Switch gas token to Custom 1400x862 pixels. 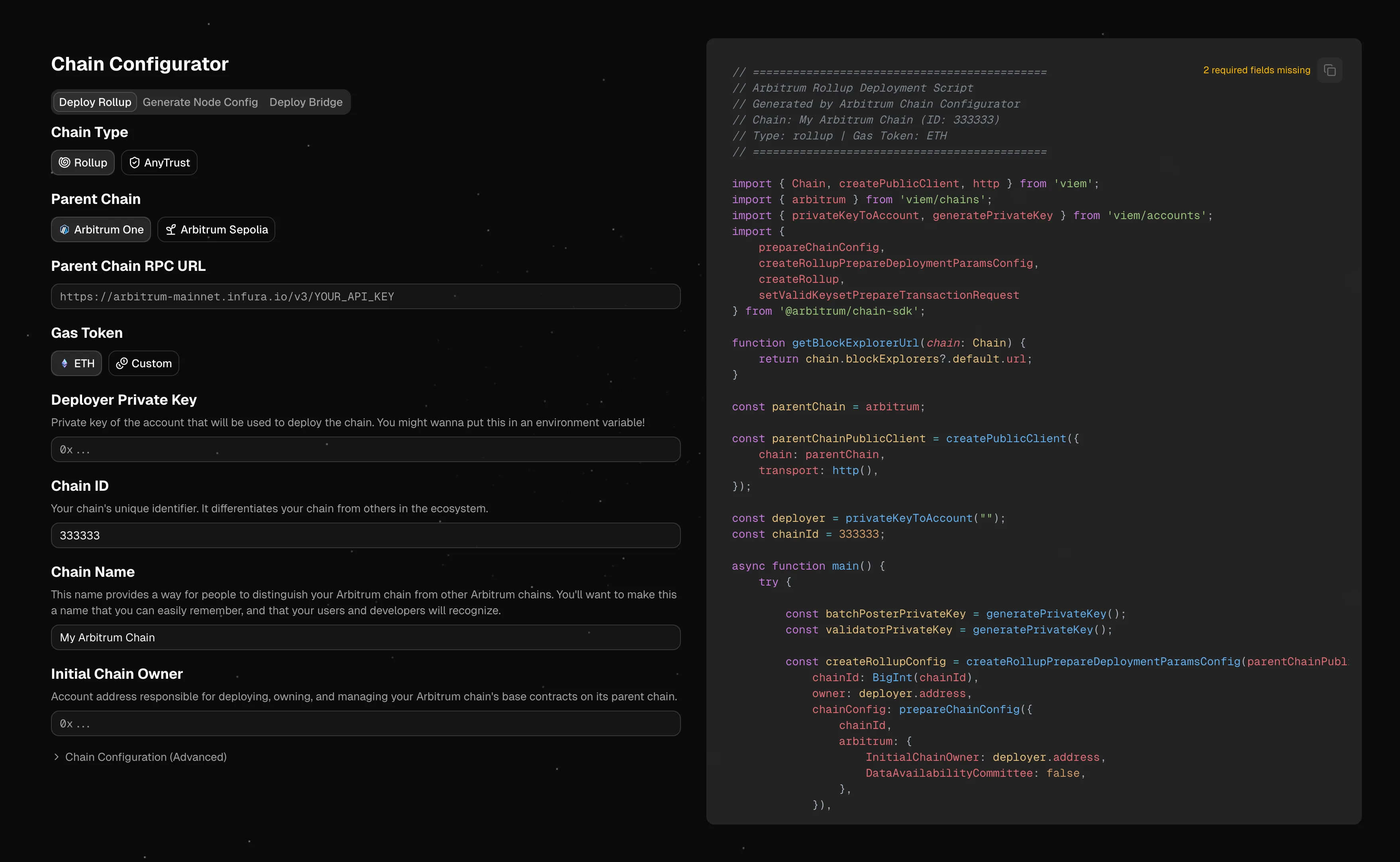144,363
